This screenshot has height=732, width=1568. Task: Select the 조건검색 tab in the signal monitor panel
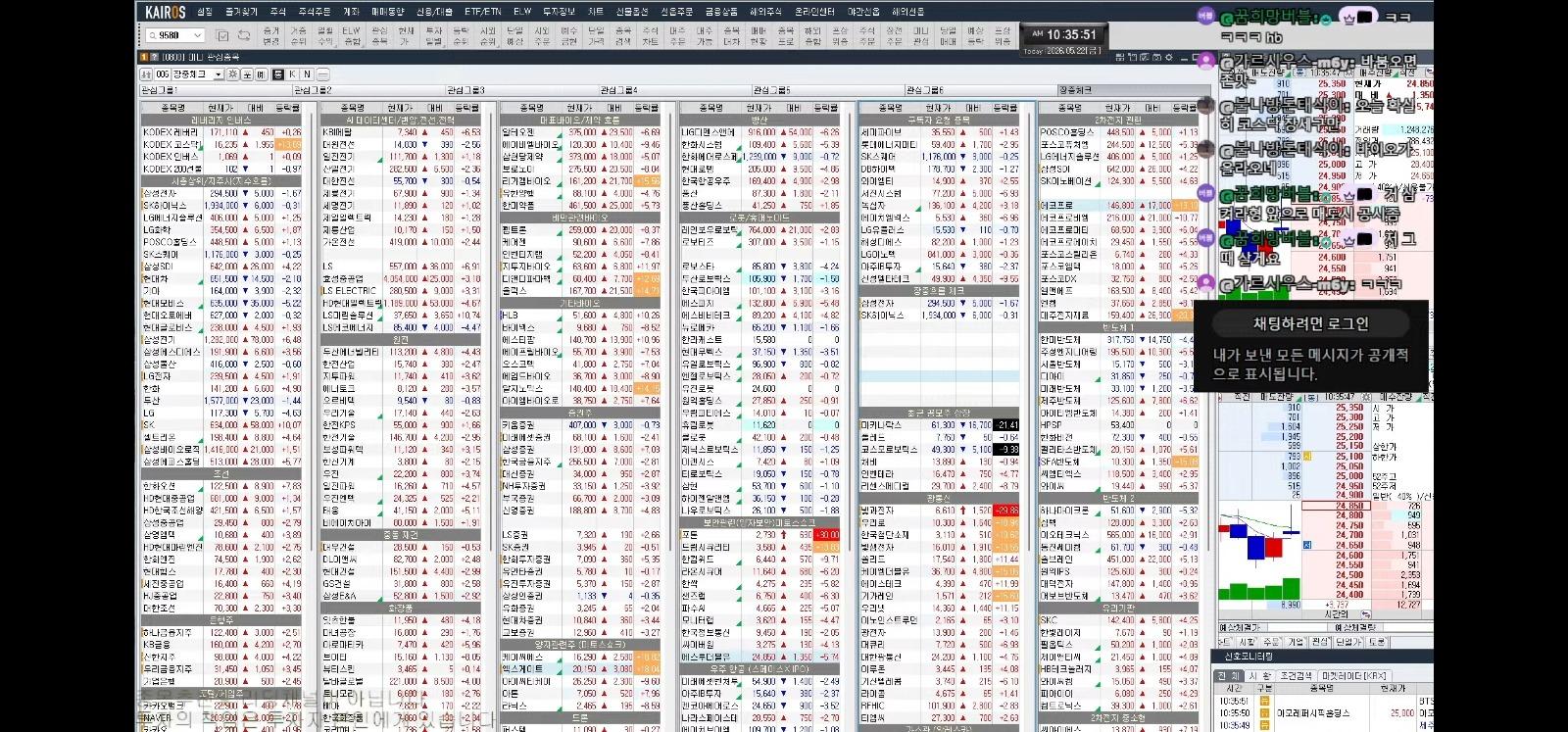1296,676
